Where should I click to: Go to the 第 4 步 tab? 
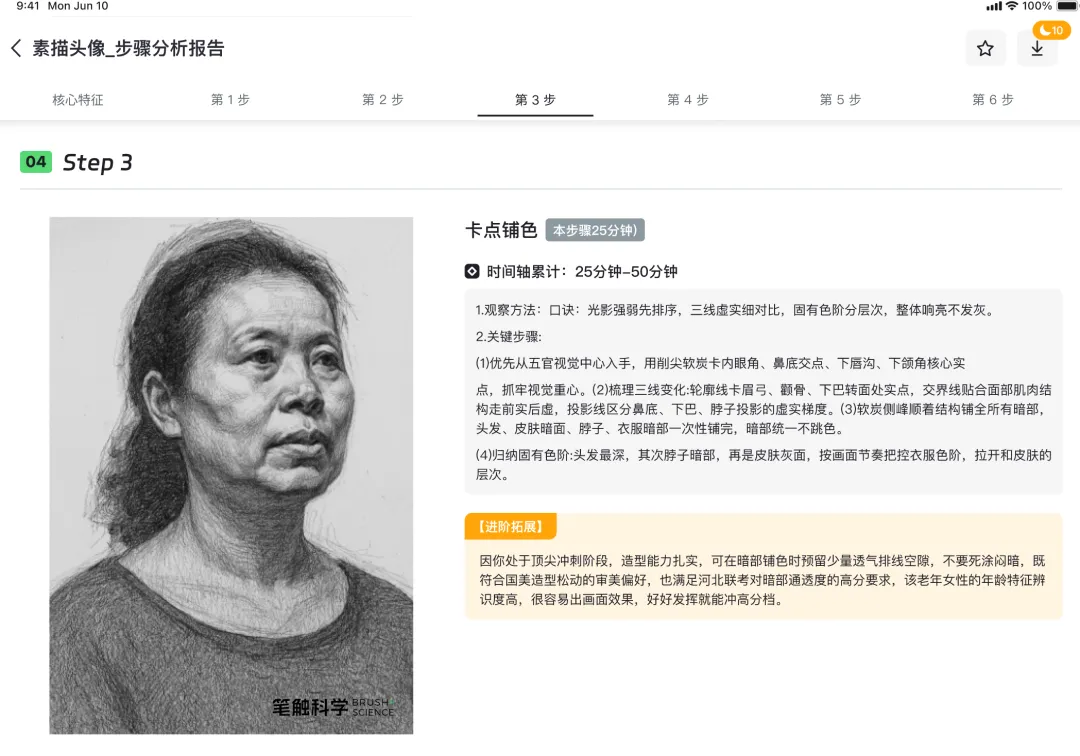click(x=688, y=100)
